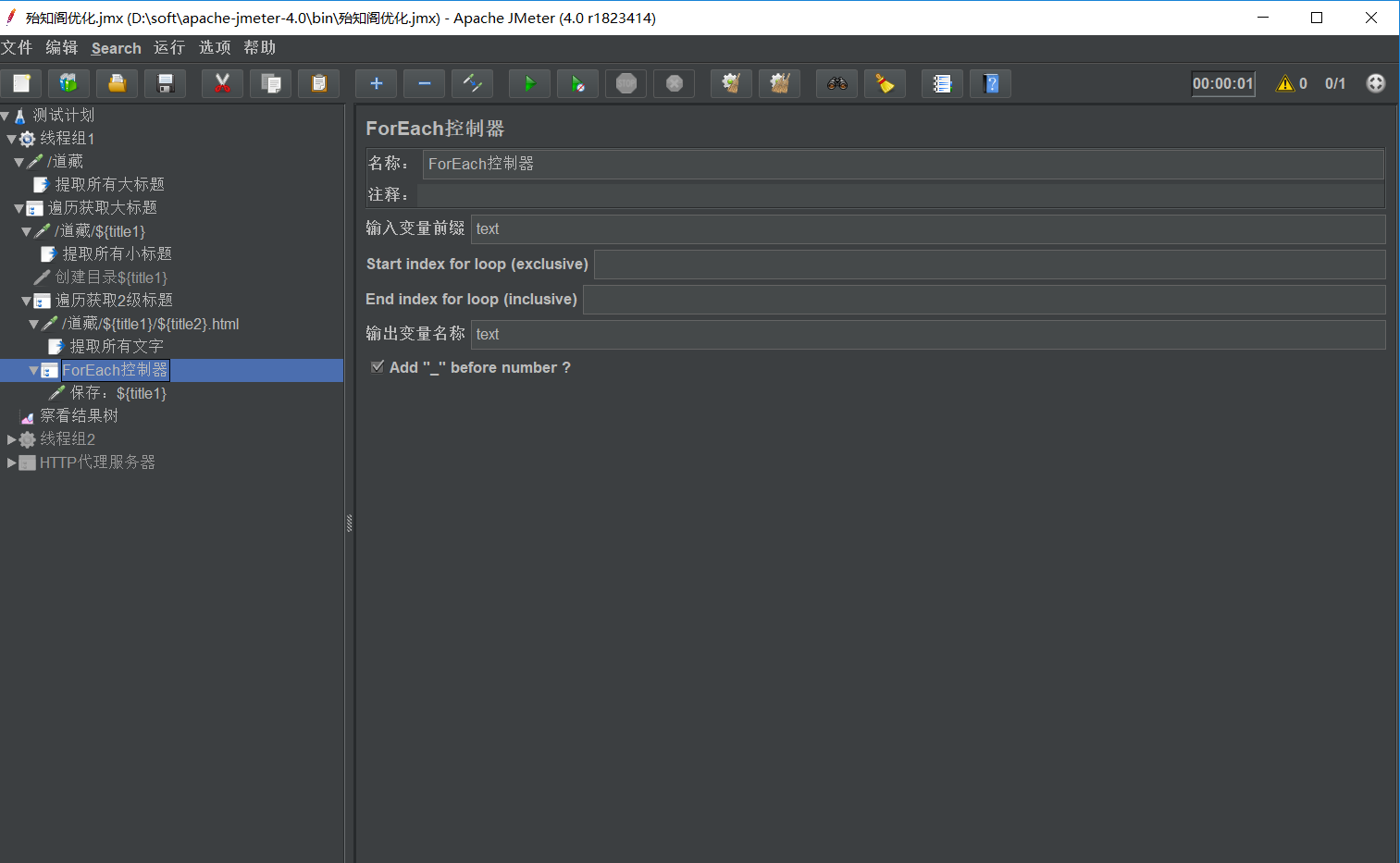Click the 输入变量前缀 input field
The height and width of the screenshot is (863, 1400).
(928, 228)
